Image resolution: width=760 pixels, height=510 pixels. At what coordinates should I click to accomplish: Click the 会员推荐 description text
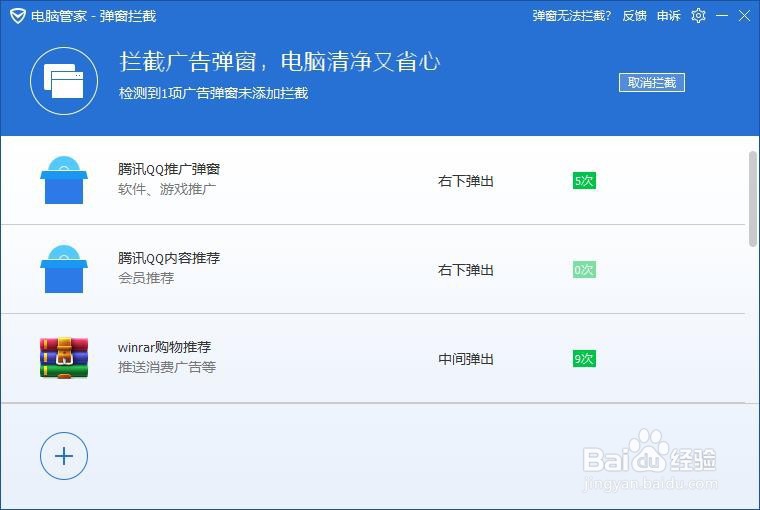(x=146, y=278)
